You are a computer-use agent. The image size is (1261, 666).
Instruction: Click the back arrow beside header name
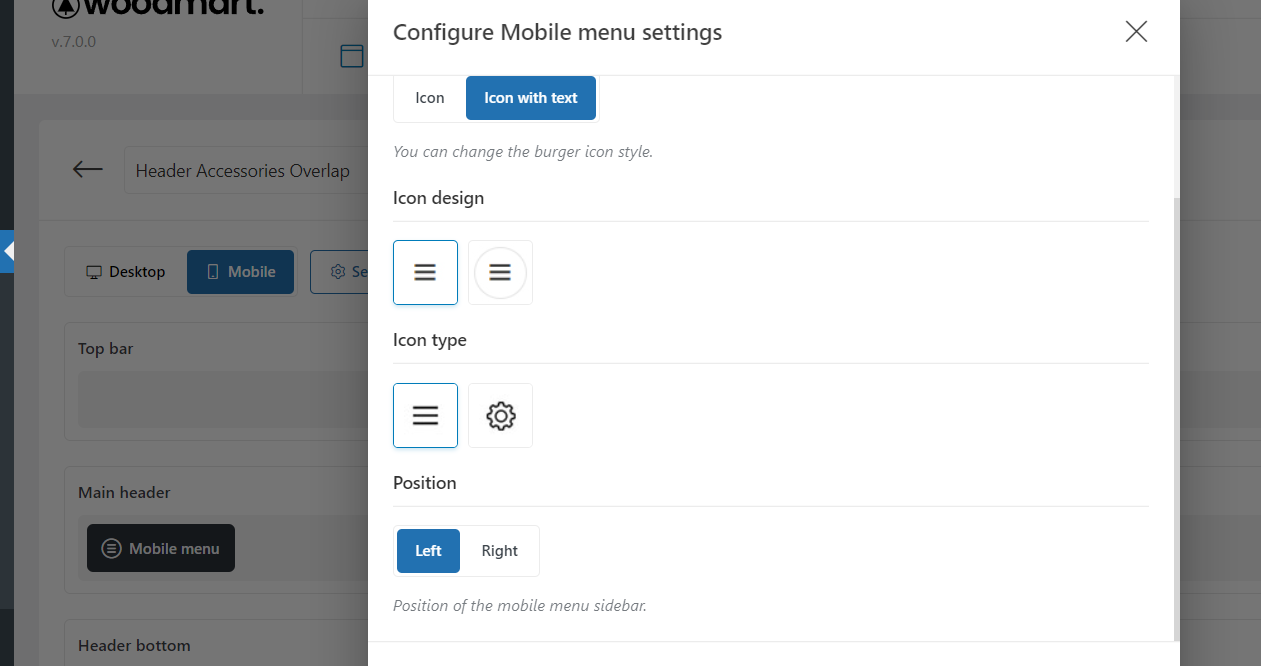[88, 170]
